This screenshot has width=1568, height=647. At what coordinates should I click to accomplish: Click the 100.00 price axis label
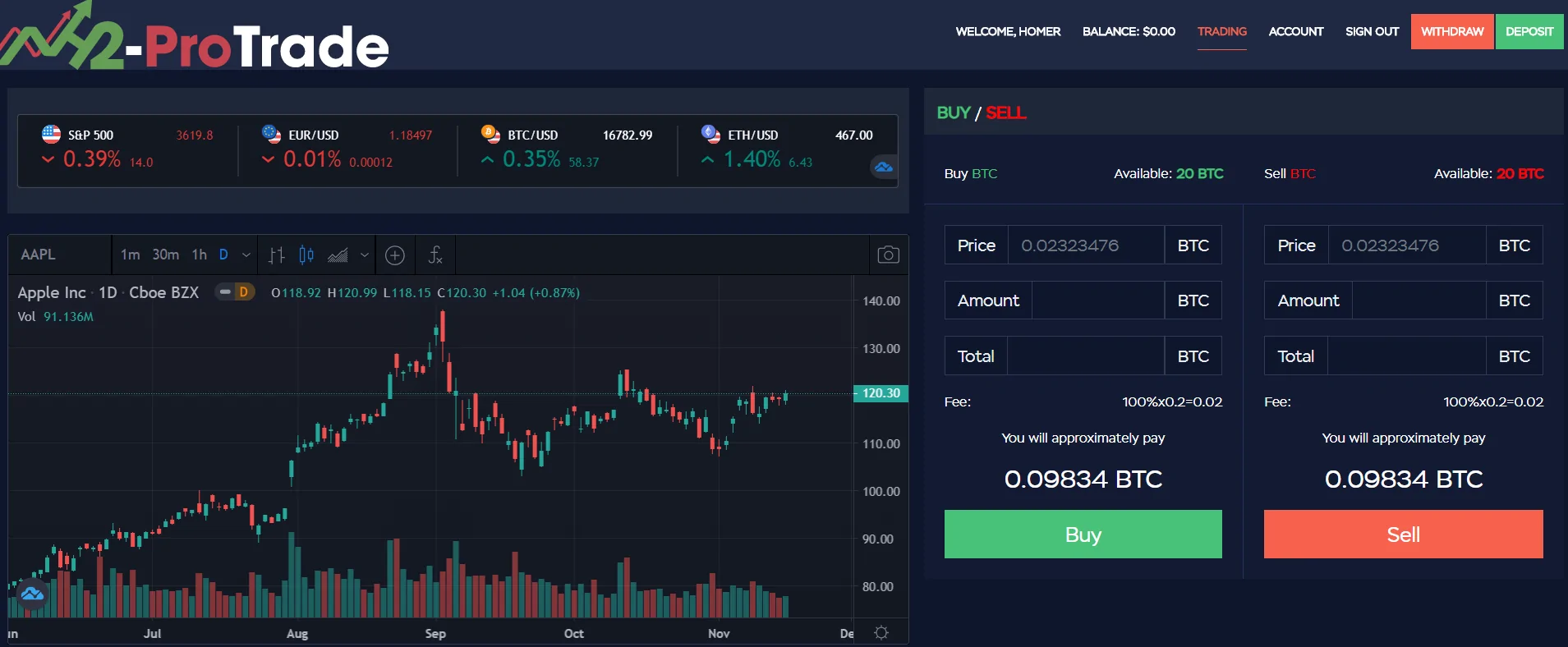881,492
